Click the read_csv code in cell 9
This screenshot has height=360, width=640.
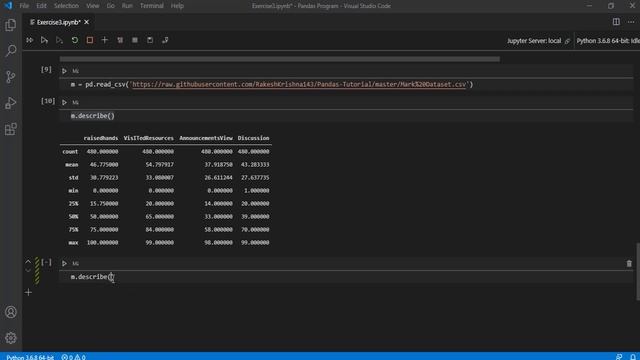[271, 84]
